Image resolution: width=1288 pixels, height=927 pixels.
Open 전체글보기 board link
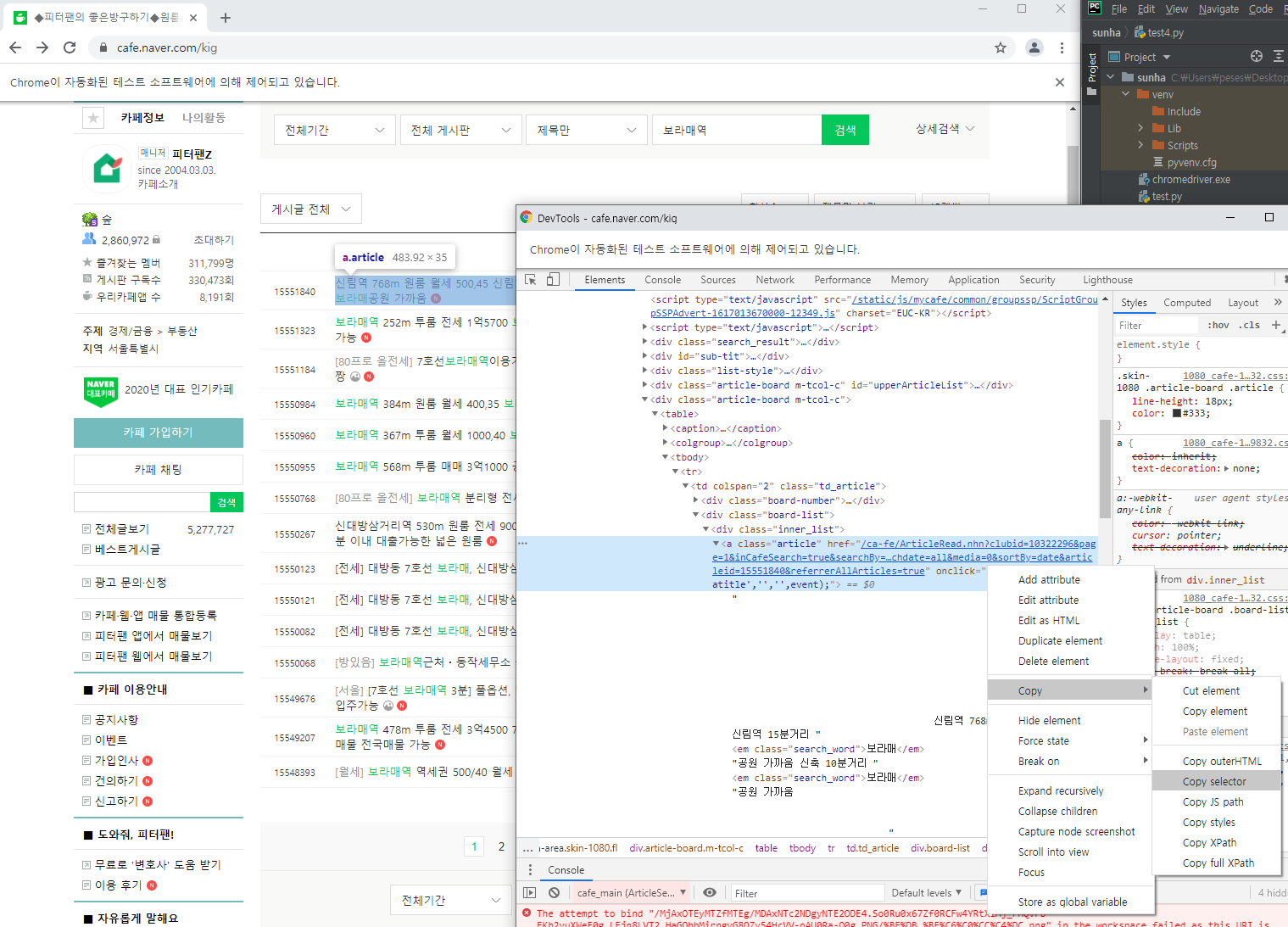(x=122, y=529)
